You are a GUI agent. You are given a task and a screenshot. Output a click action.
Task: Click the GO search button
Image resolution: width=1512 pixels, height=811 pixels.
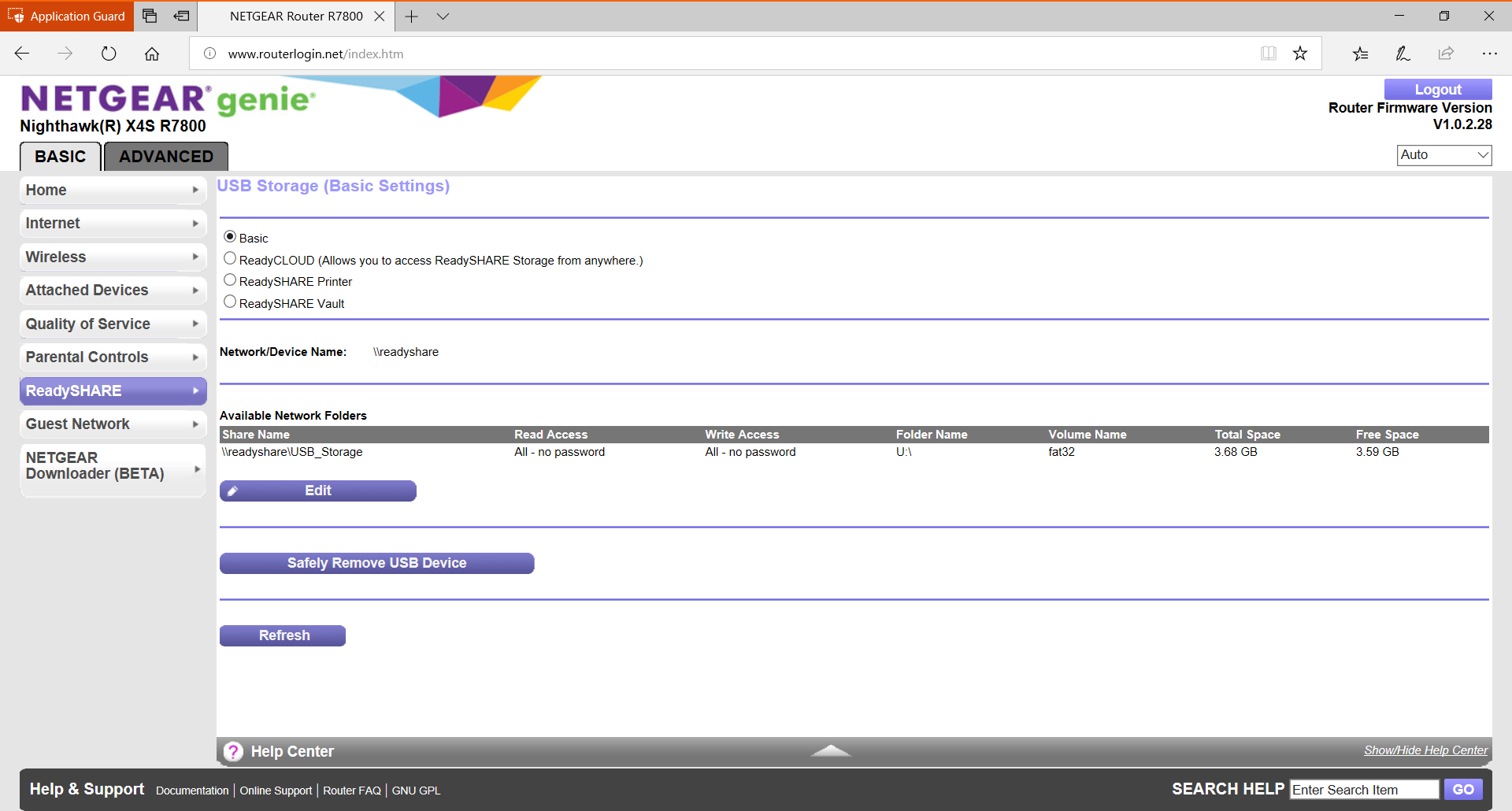(1463, 789)
